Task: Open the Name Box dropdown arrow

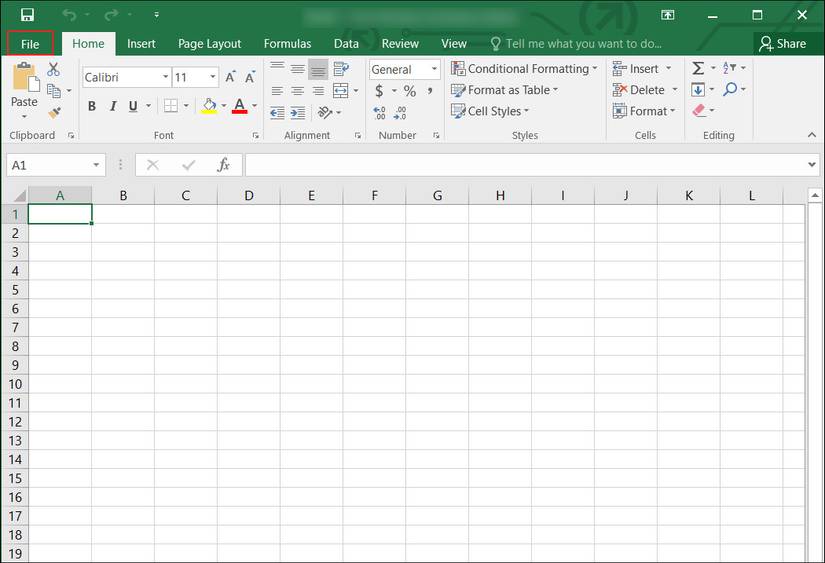Action: click(96, 165)
